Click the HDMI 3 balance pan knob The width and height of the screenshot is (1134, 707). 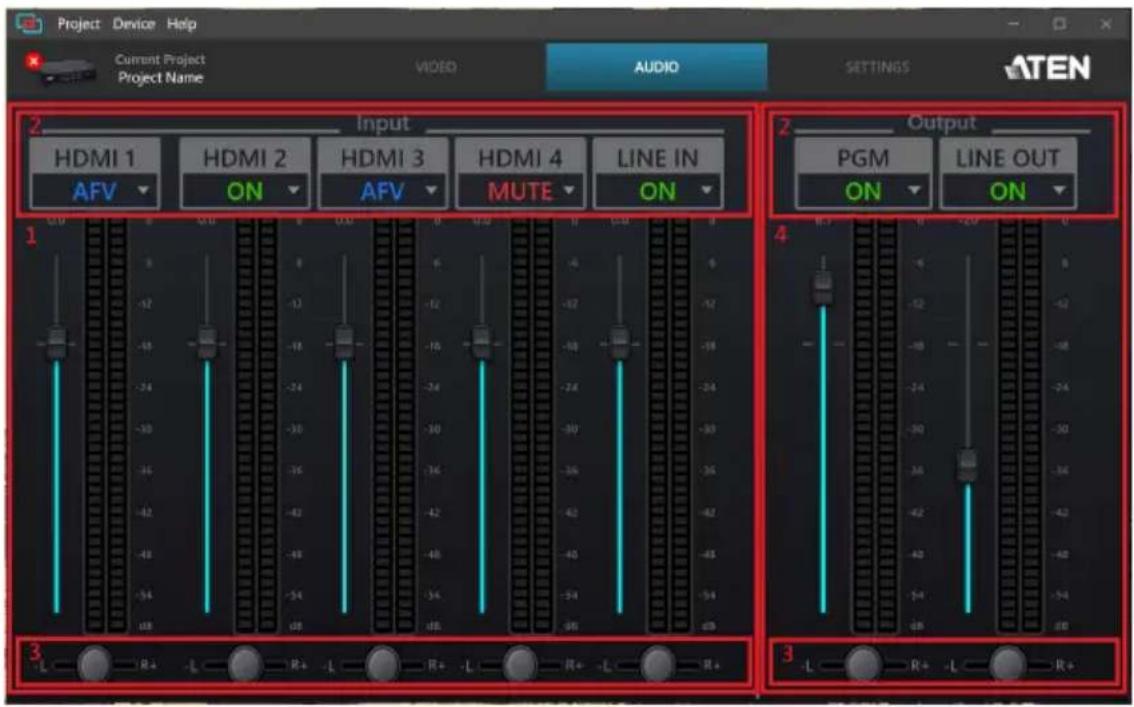click(383, 664)
